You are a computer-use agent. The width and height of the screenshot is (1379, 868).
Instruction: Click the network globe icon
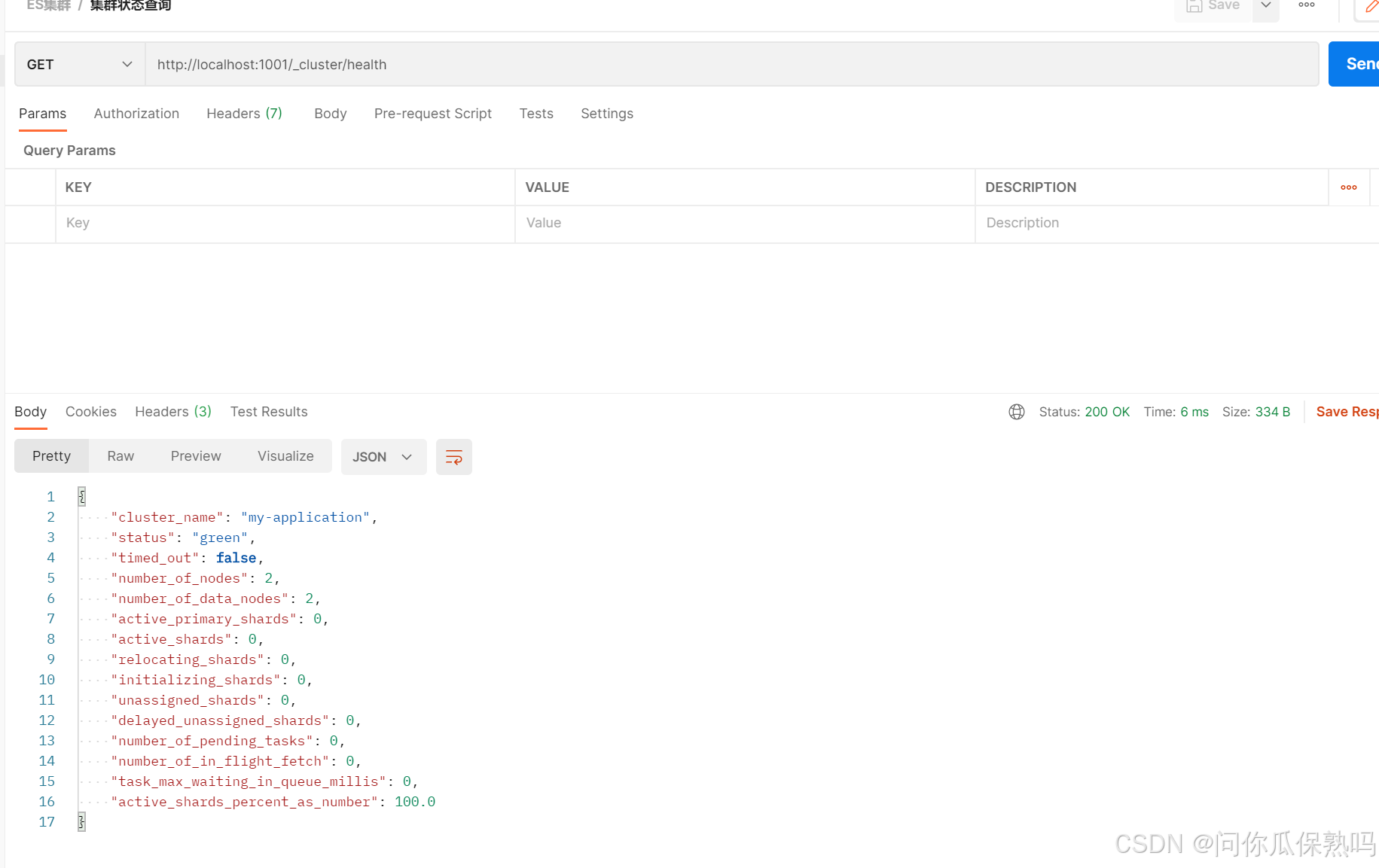point(1016,412)
